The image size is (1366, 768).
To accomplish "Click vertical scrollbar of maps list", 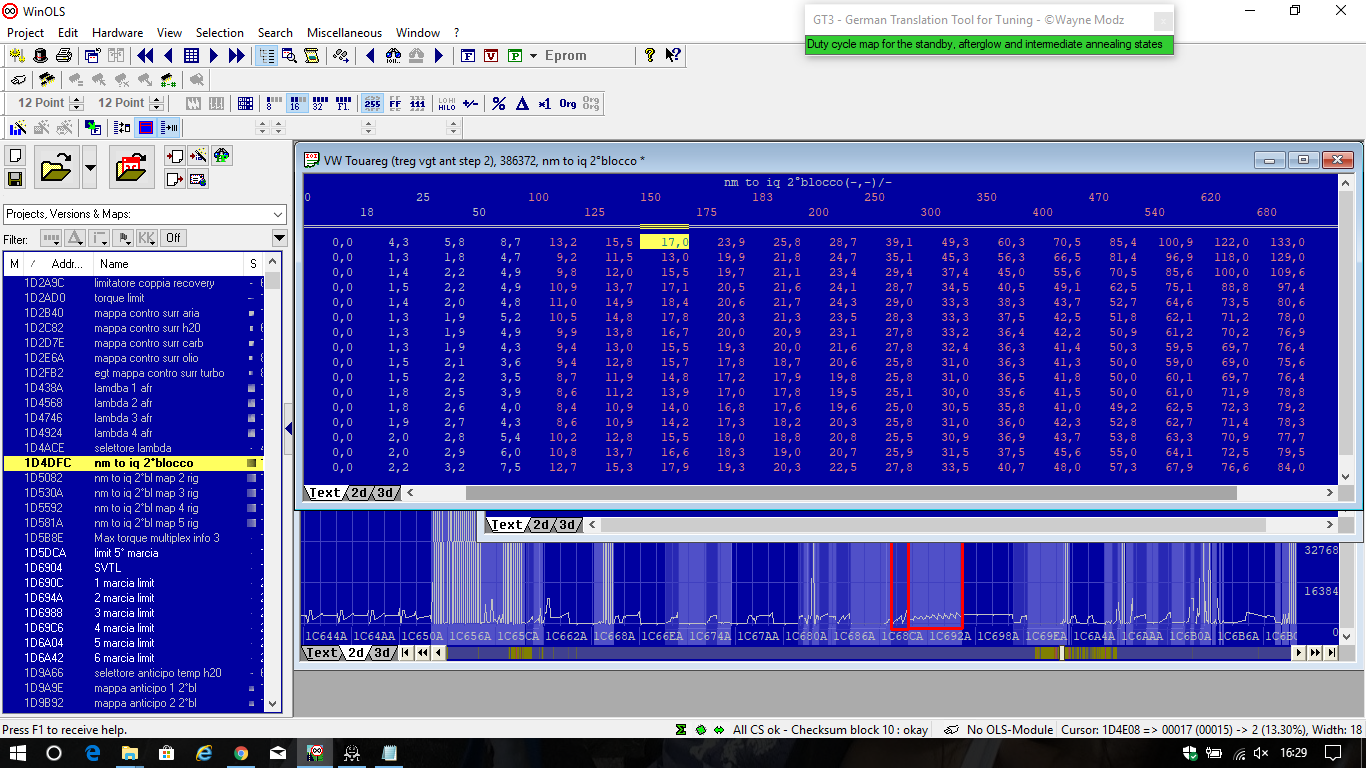I will tap(274, 485).
